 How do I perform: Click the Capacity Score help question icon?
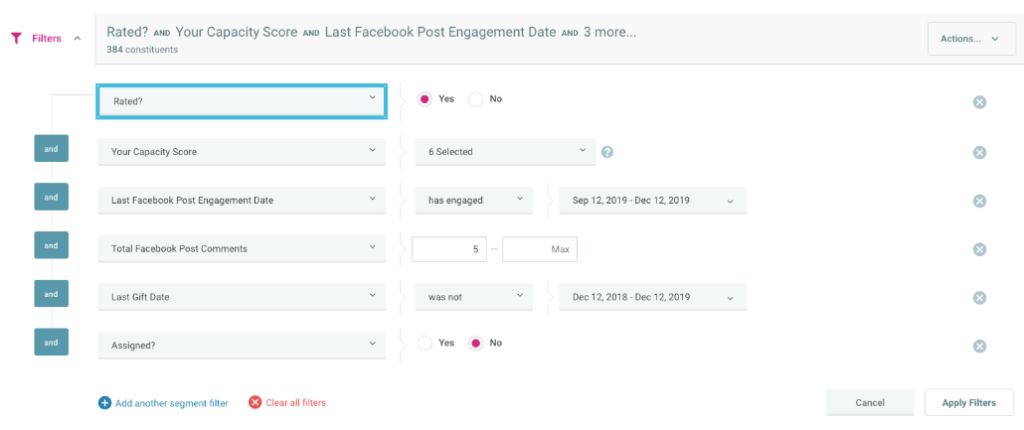(607, 152)
